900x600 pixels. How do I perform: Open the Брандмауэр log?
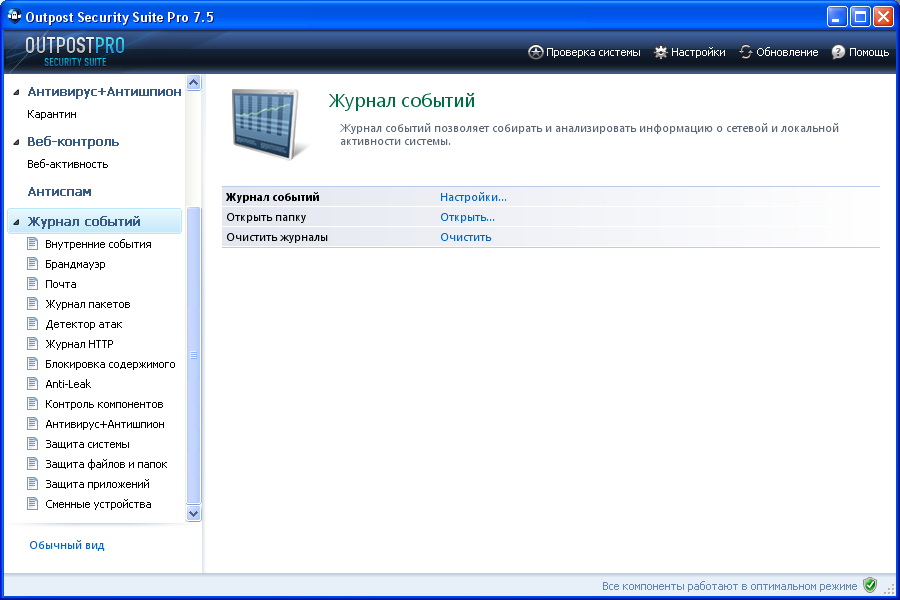click(x=75, y=264)
